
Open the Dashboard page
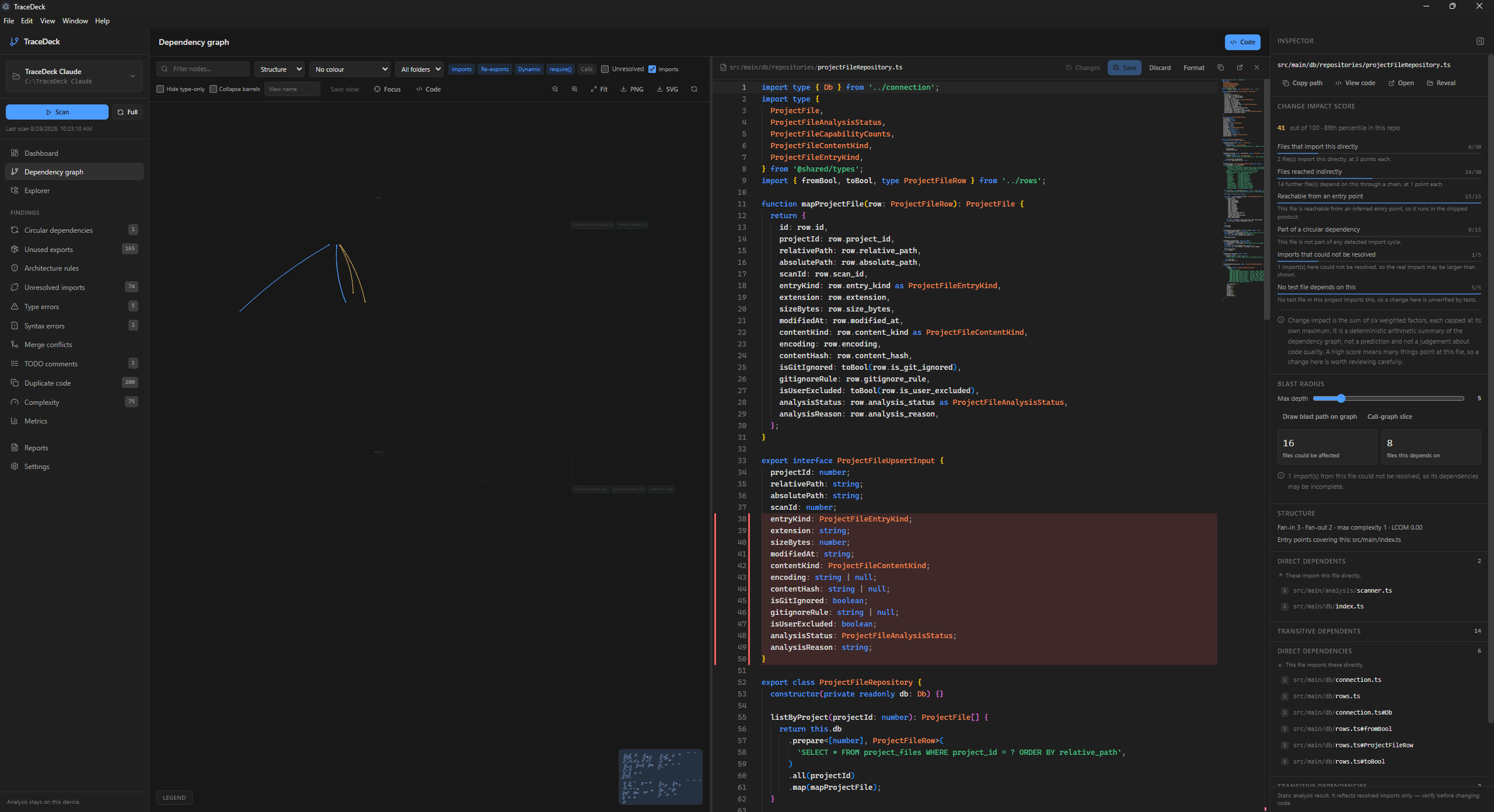[74, 153]
